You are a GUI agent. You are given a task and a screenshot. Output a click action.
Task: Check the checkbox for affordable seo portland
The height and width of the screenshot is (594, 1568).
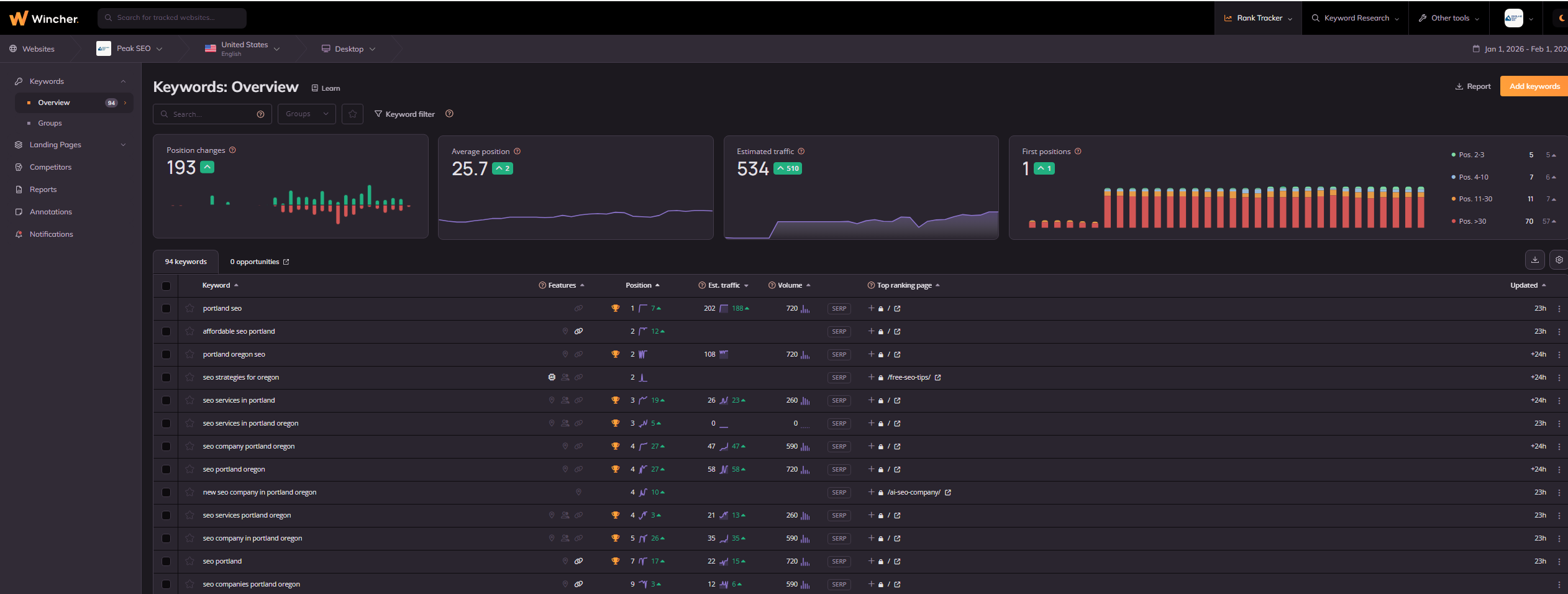click(166, 331)
